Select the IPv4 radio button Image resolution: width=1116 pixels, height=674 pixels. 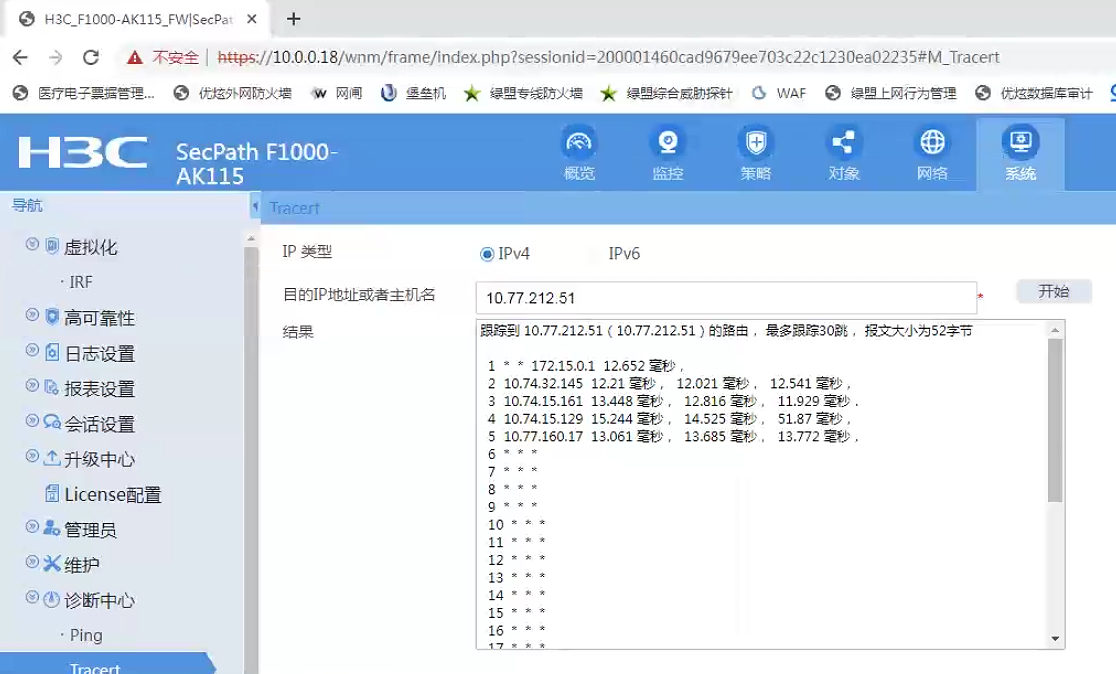[487, 254]
